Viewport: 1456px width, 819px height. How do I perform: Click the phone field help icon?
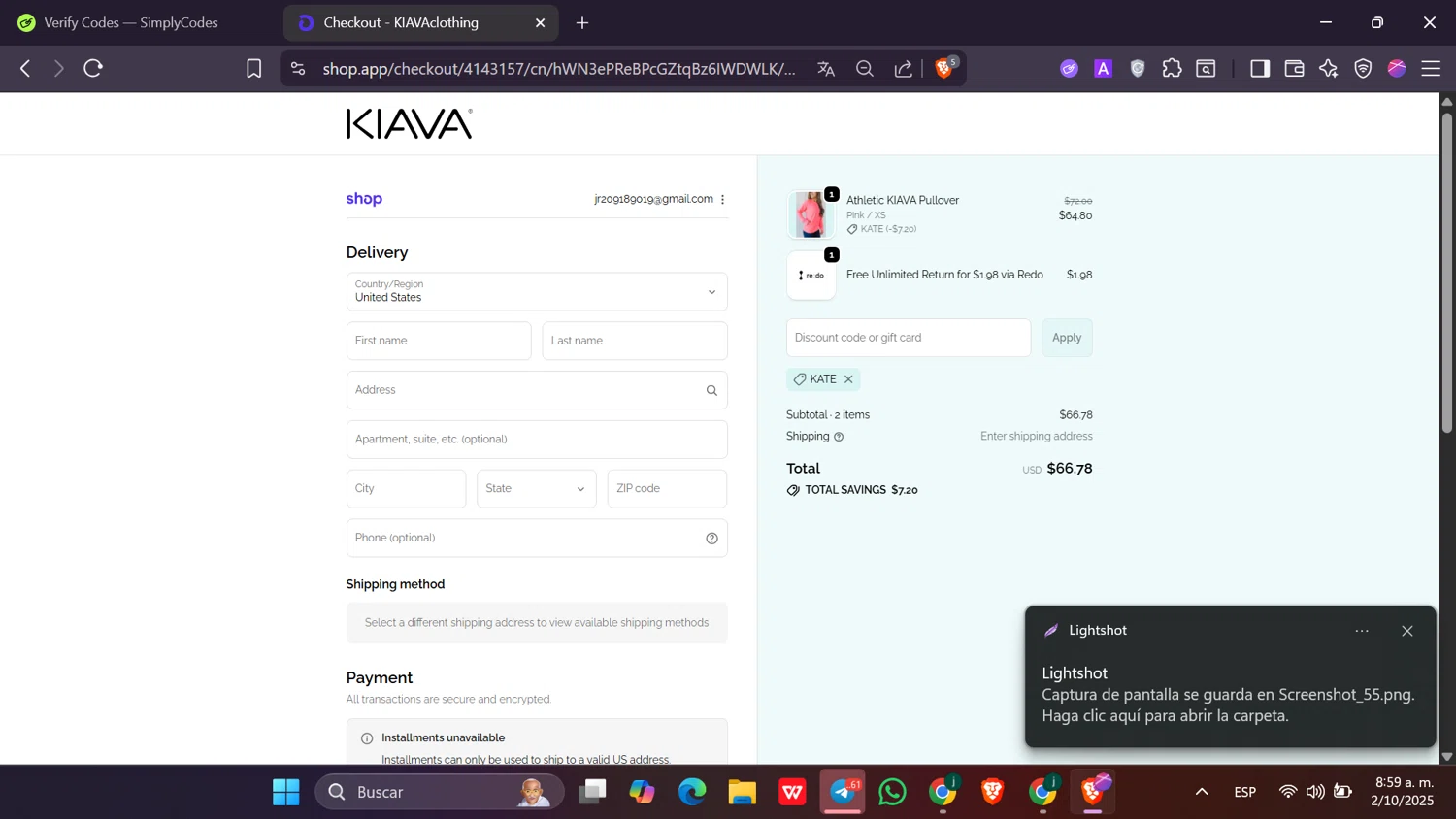click(x=711, y=539)
